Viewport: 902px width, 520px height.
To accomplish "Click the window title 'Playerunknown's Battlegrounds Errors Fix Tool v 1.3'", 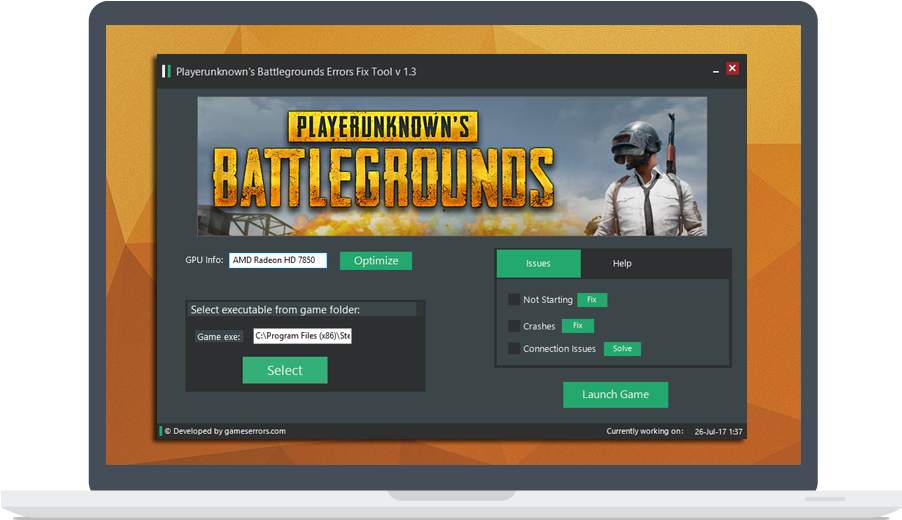I will tap(296, 72).
